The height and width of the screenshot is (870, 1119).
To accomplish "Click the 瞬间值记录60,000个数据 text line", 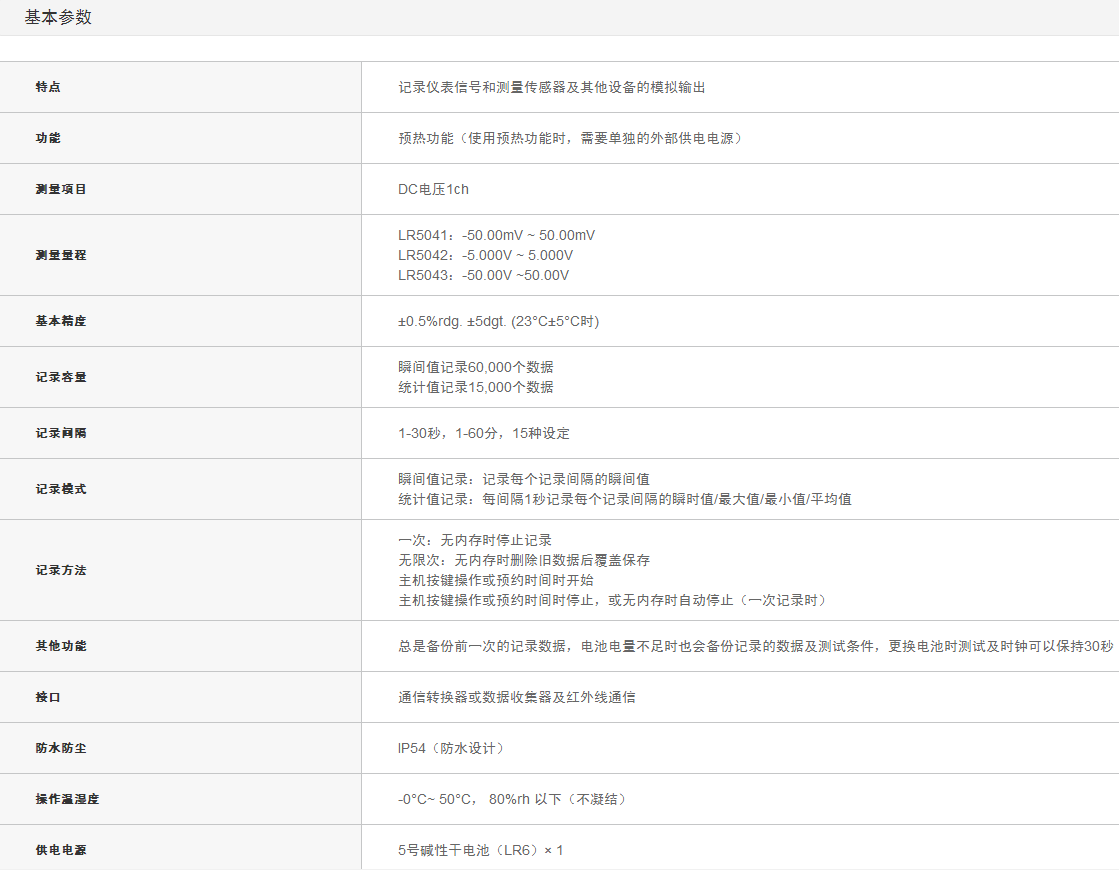I will tap(475, 367).
